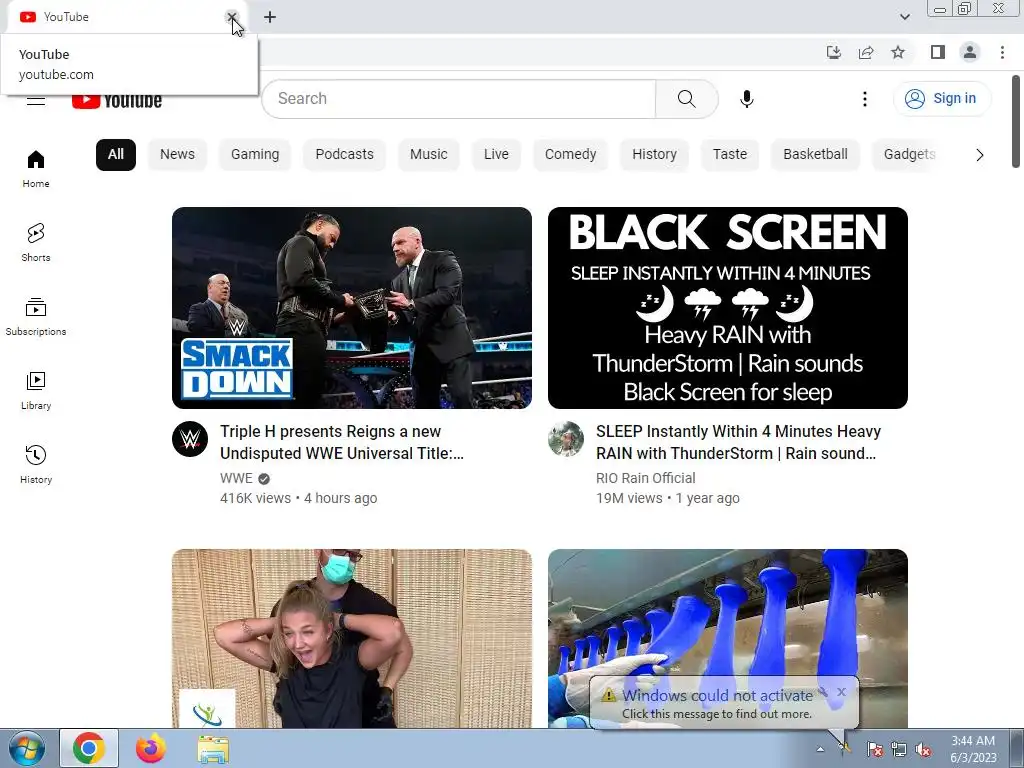Open the Chrome three-dot menu

1002,52
